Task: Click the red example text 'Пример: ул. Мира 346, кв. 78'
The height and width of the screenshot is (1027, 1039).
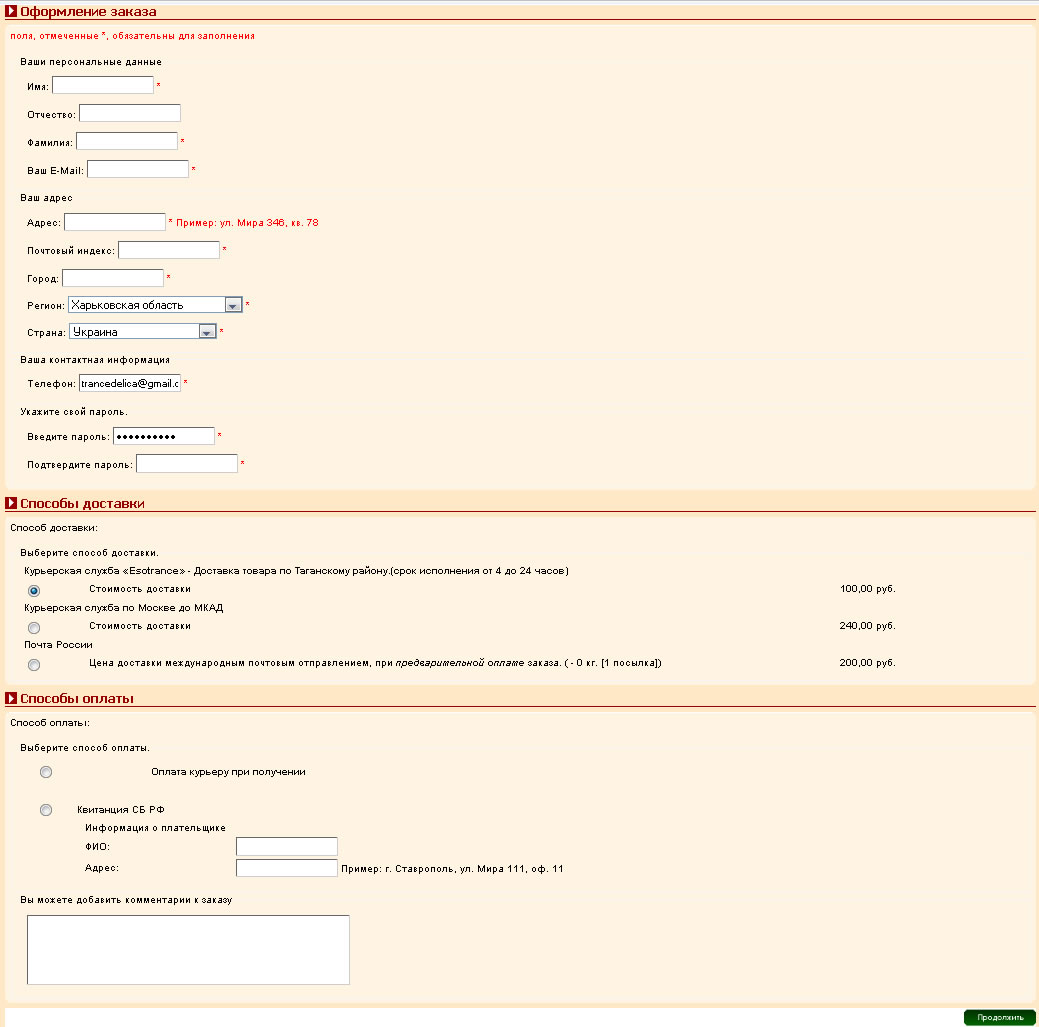Action: coord(247,223)
